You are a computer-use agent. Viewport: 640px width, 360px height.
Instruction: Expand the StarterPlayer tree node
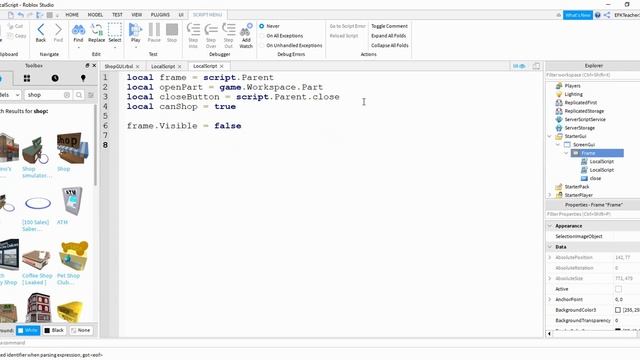click(549, 195)
